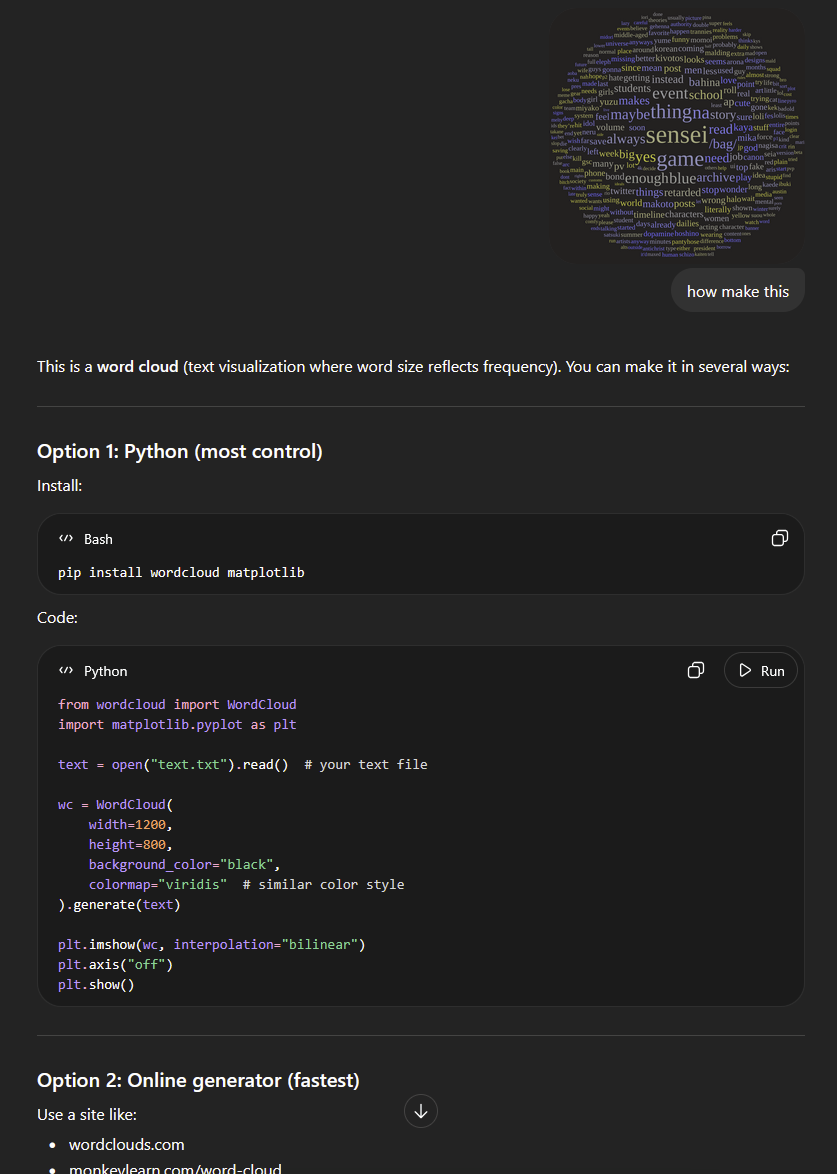Click the scroll-to-bottom arrow button
The height and width of the screenshot is (1174, 837).
(421, 1111)
